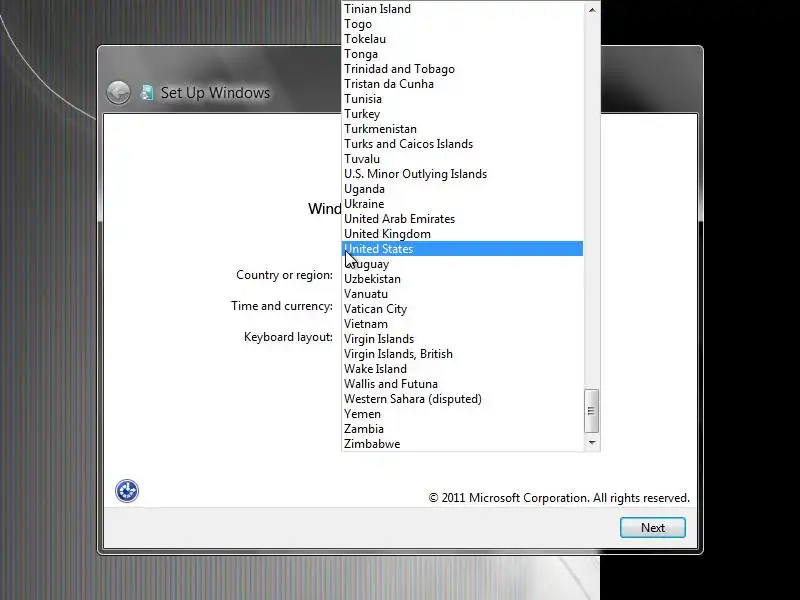Pick Trinidad and Tobago
This screenshot has width=800, height=600.
coord(462,69)
